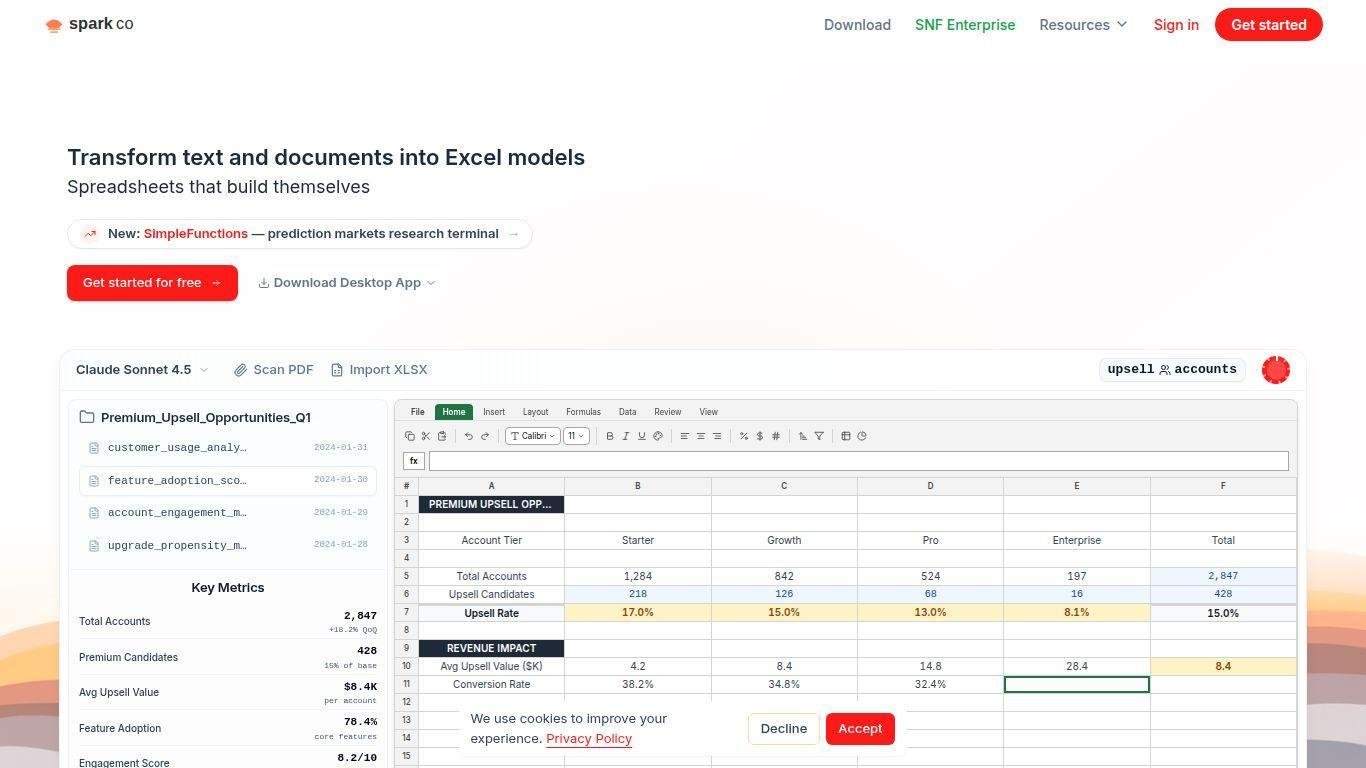The width and height of the screenshot is (1366, 768).
Task: Click the scissors cut icon
Action: click(425, 436)
